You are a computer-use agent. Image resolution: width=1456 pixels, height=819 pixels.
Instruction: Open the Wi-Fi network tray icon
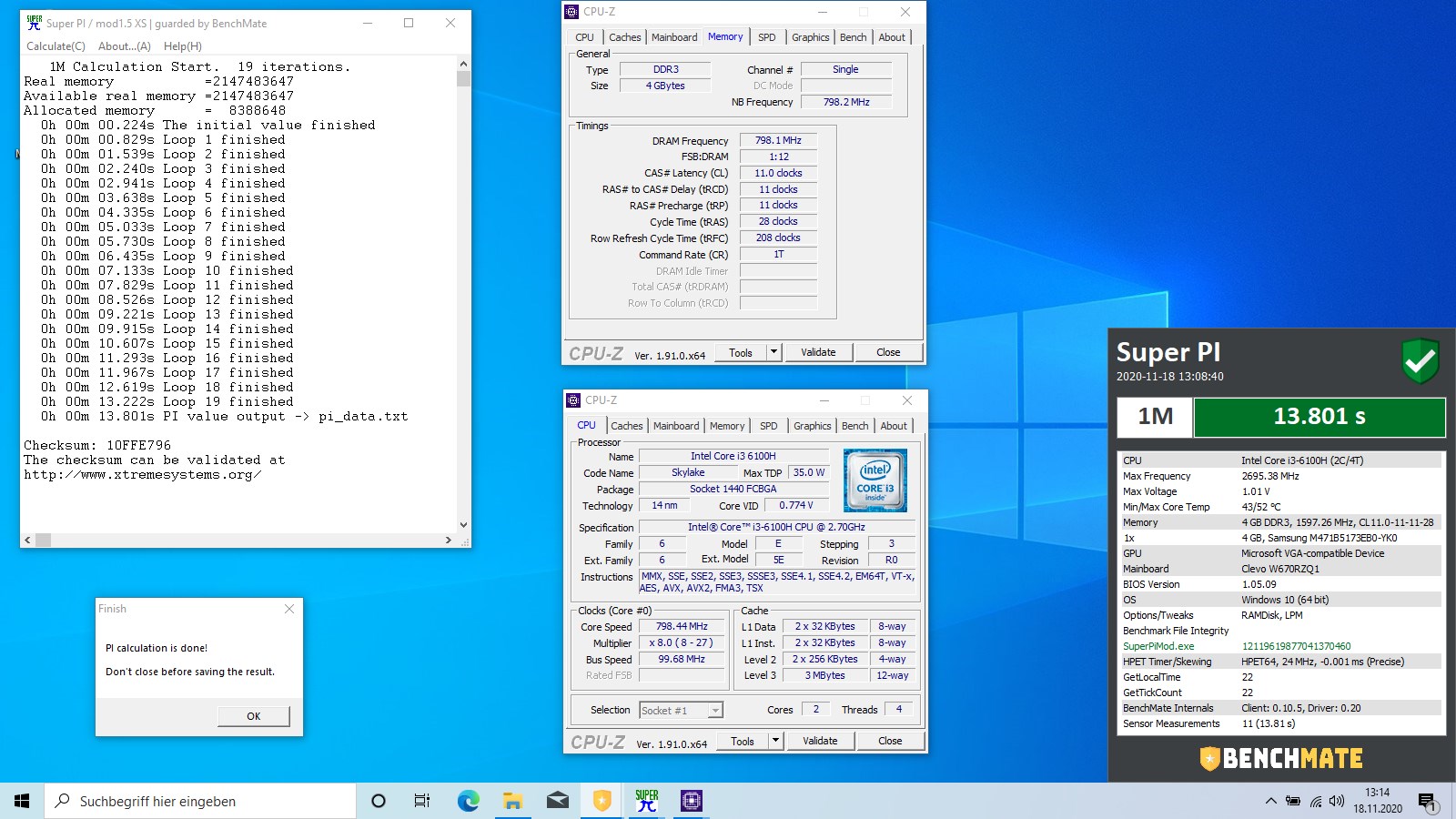coord(1316,801)
